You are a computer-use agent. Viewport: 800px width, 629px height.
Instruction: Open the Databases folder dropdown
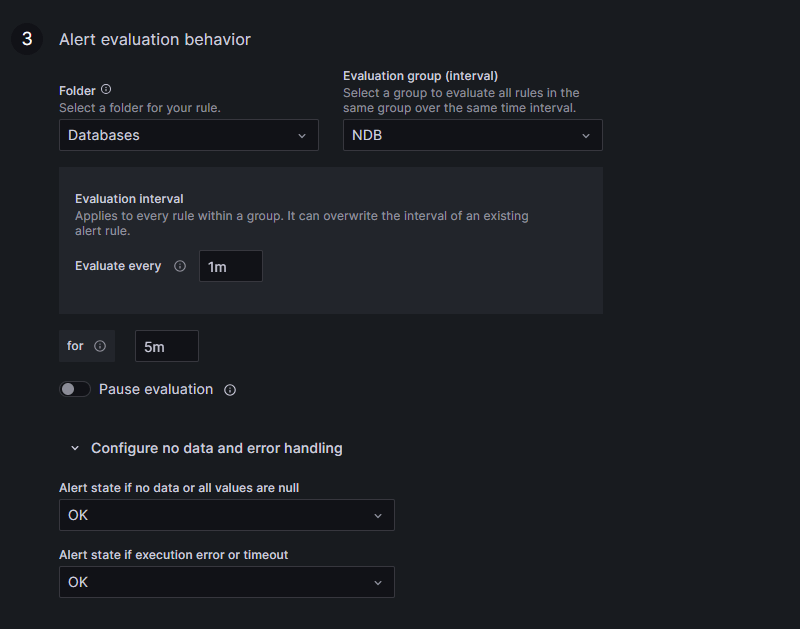(188, 135)
